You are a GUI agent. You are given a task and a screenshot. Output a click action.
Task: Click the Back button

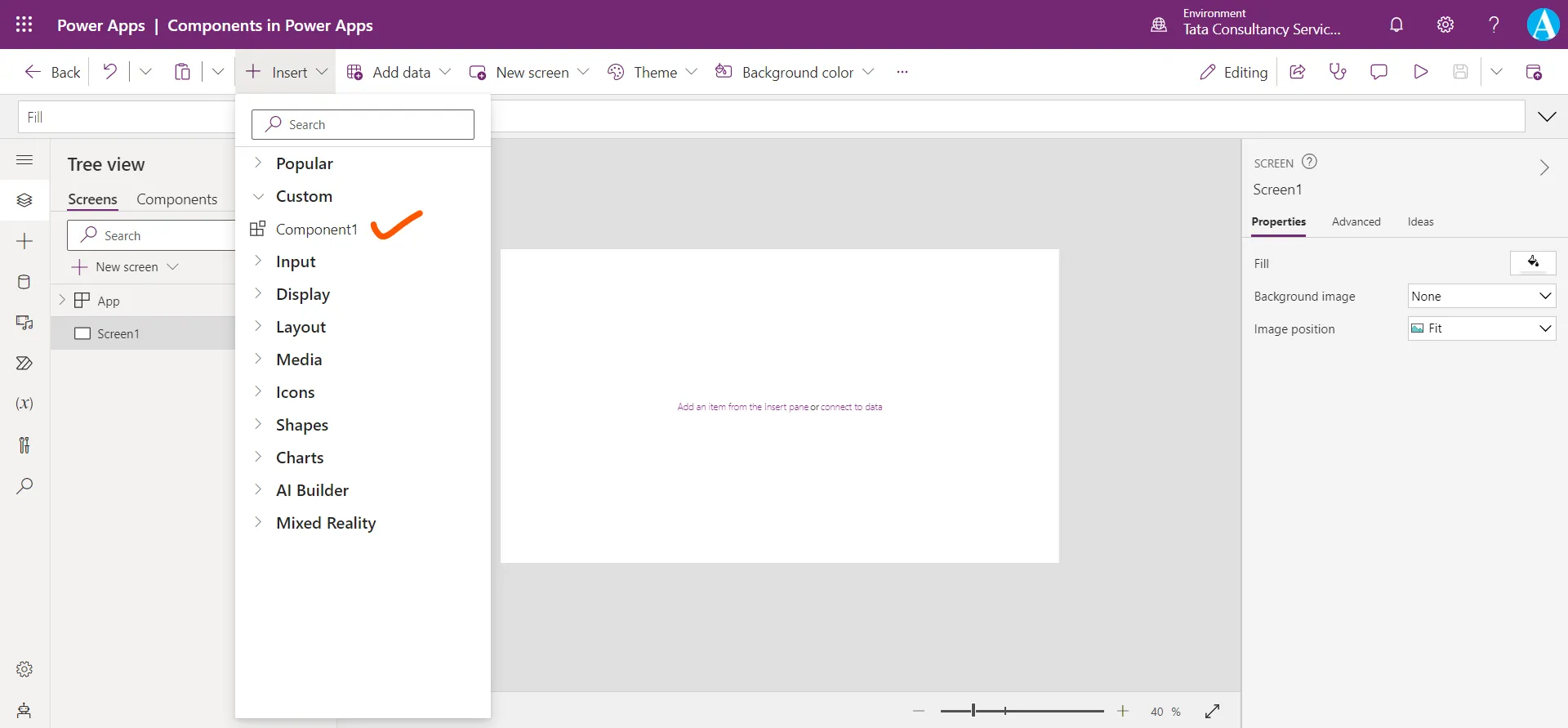[53, 72]
